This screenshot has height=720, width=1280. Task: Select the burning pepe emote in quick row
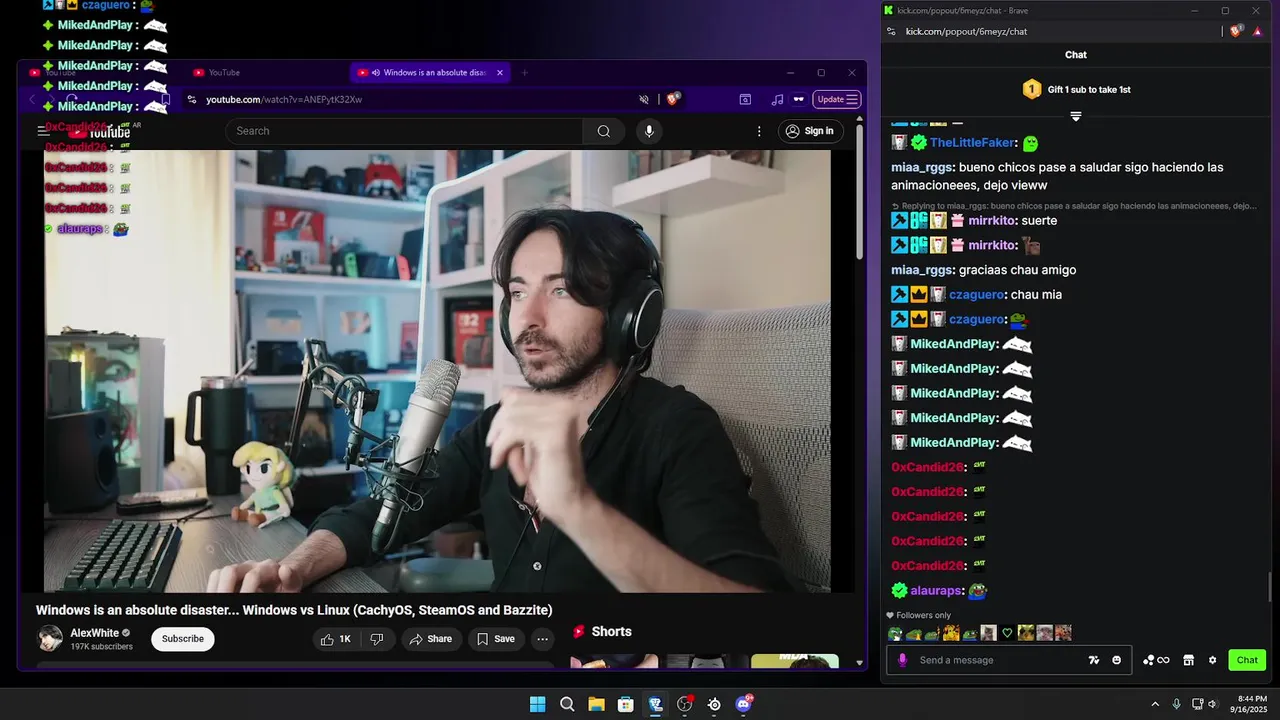click(951, 633)
